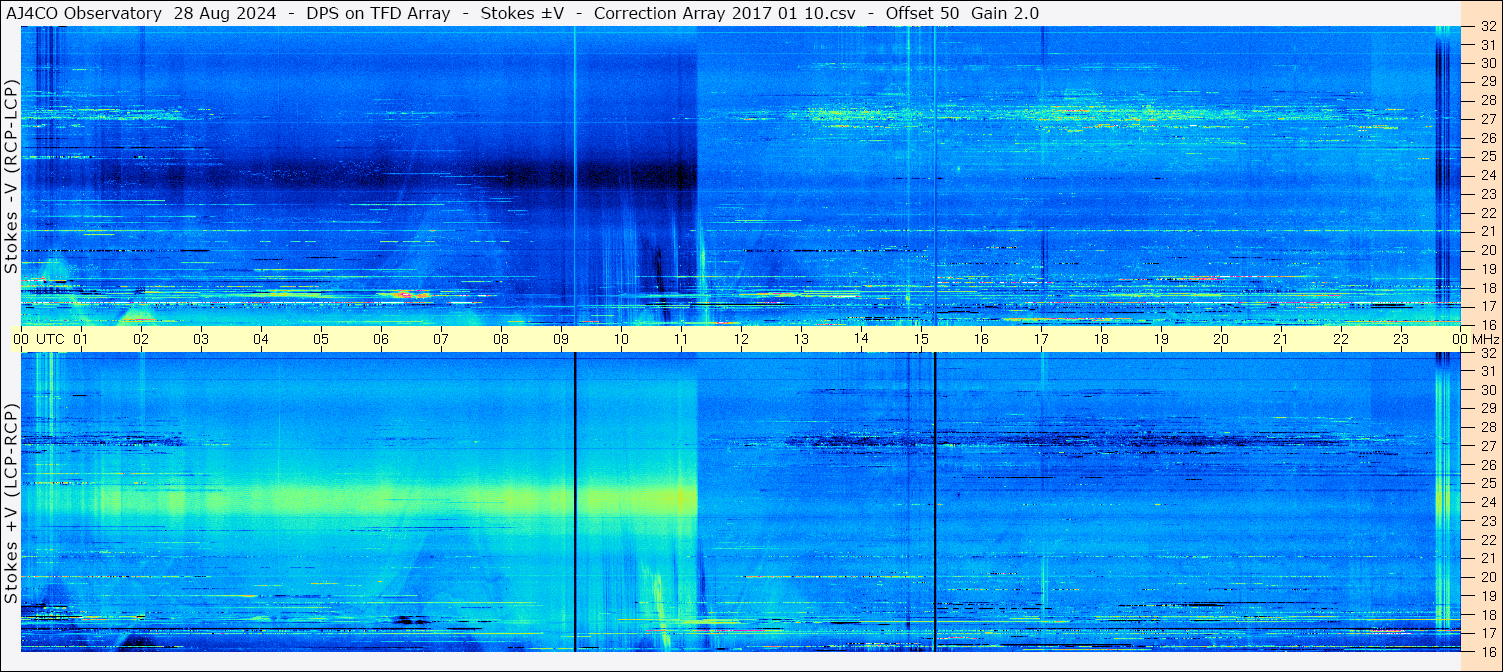This screenshot has width=1503, height=672.
Task: Select the 11 hour mark on time axis
Action: [681, 339]
